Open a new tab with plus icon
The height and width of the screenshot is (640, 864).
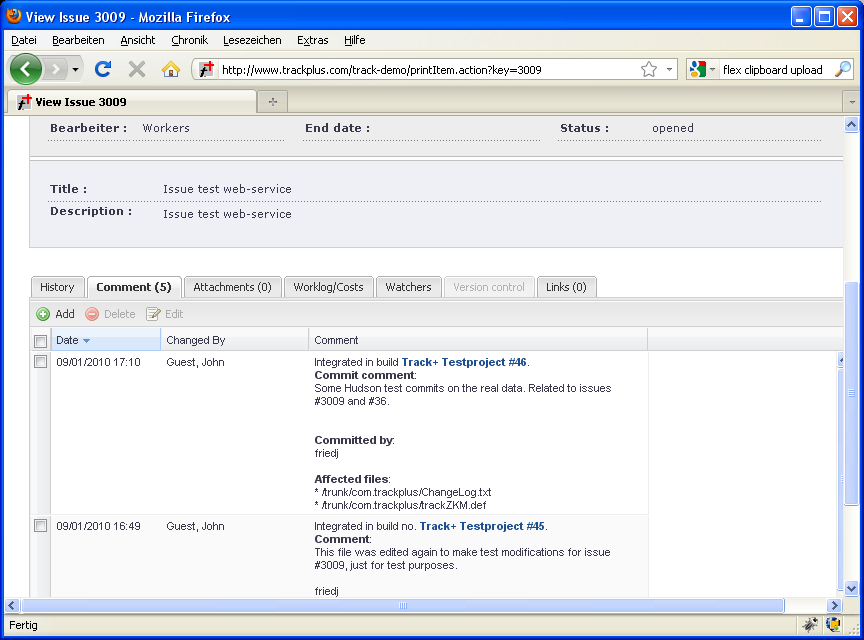[x=271, y=102]
